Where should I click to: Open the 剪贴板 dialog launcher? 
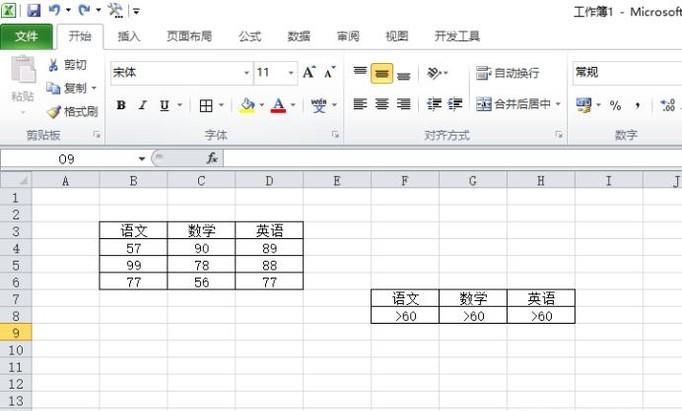point(97,135)
